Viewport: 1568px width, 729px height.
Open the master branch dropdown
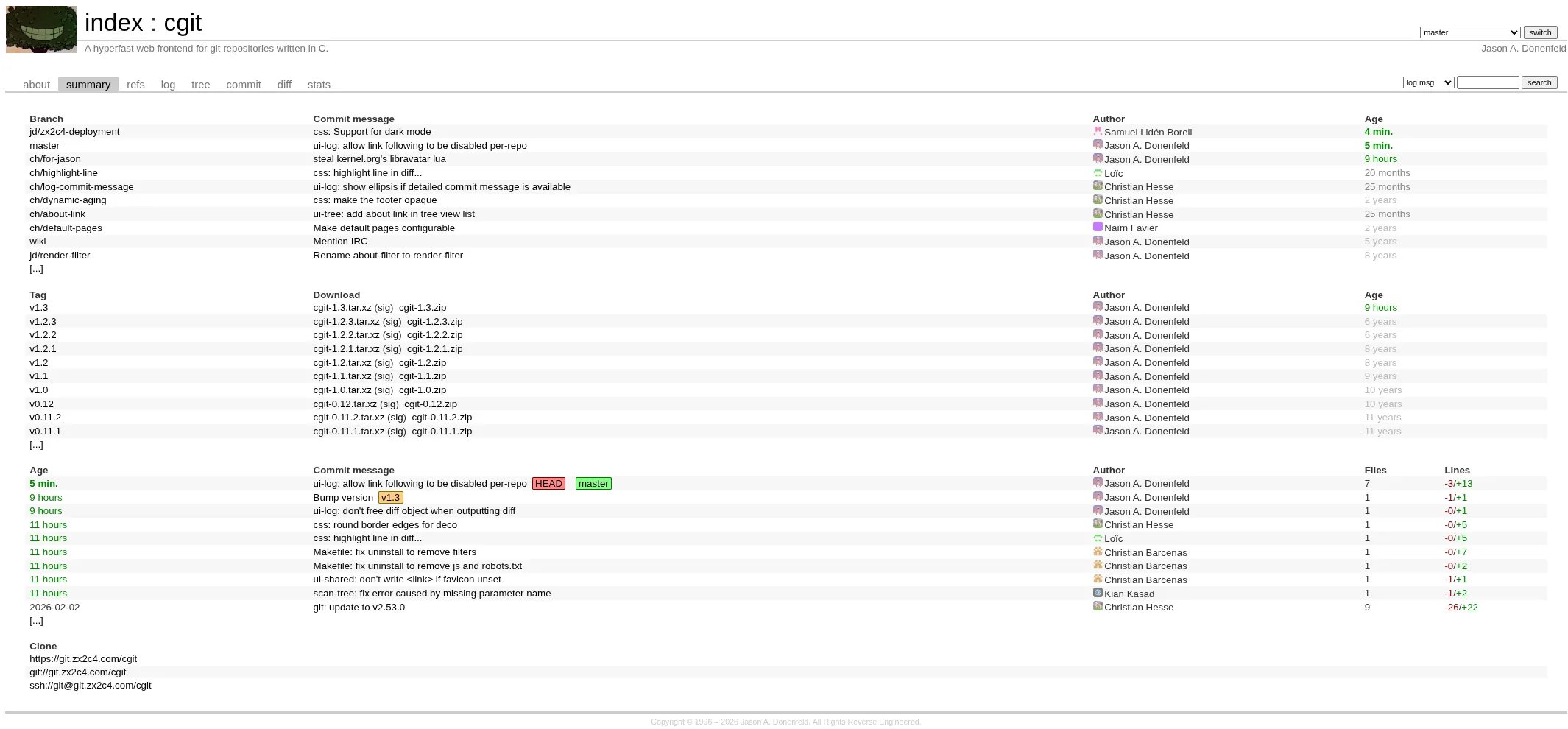coord(1469,32)
